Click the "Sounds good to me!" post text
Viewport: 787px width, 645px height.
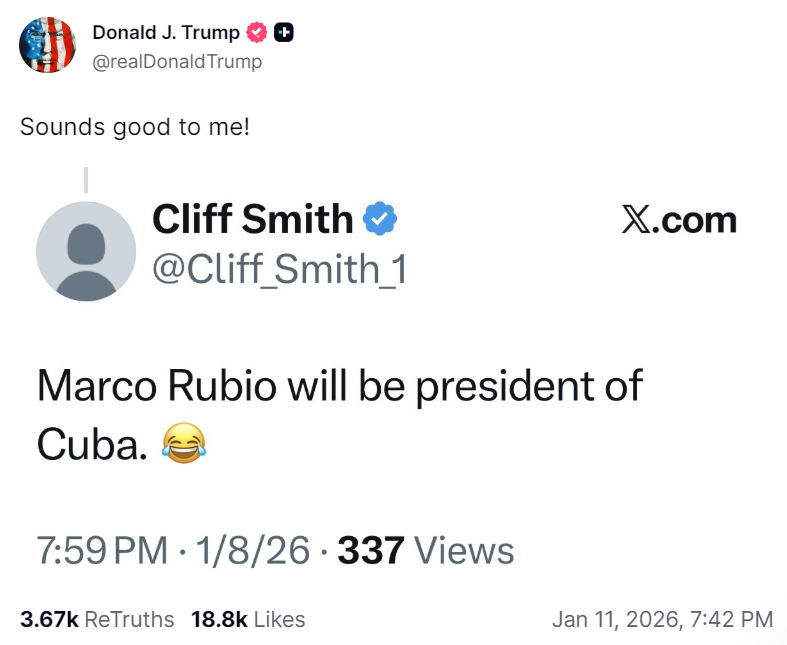(x=135, y=127)
